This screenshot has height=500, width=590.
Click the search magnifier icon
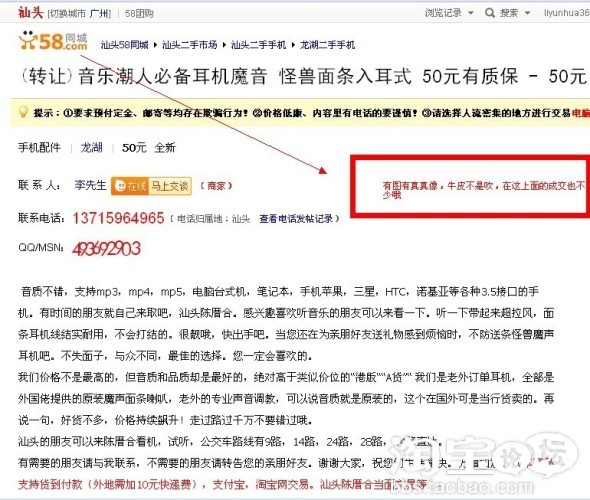[490, 13]
